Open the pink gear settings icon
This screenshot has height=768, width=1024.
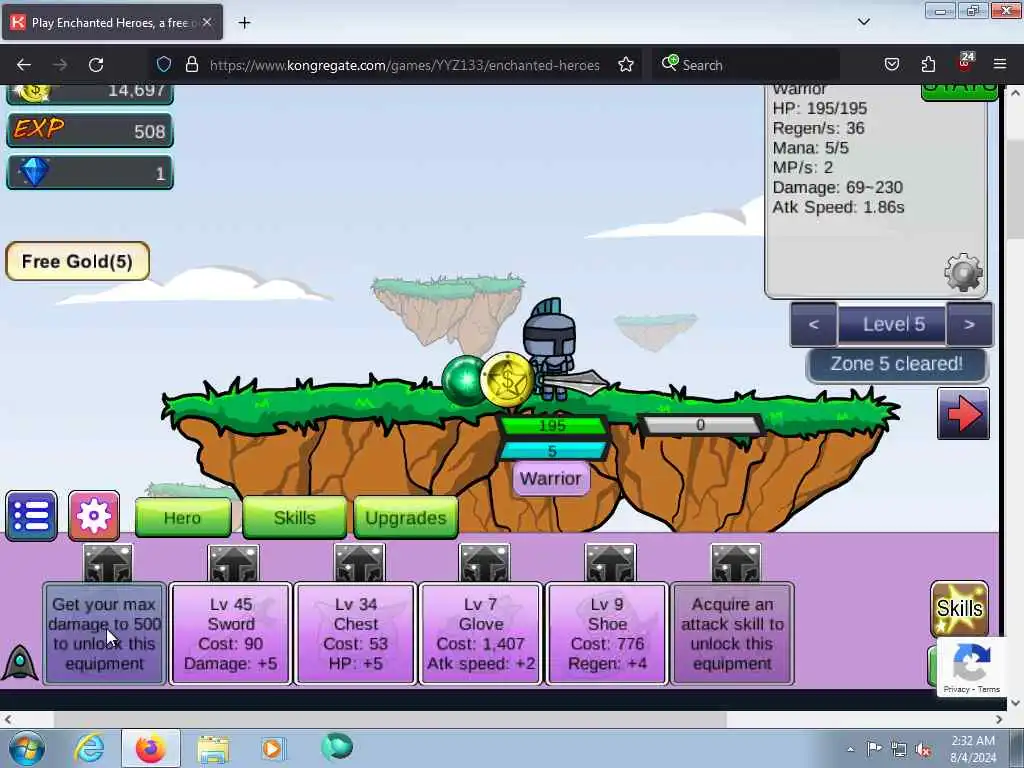tap(94, 516)
